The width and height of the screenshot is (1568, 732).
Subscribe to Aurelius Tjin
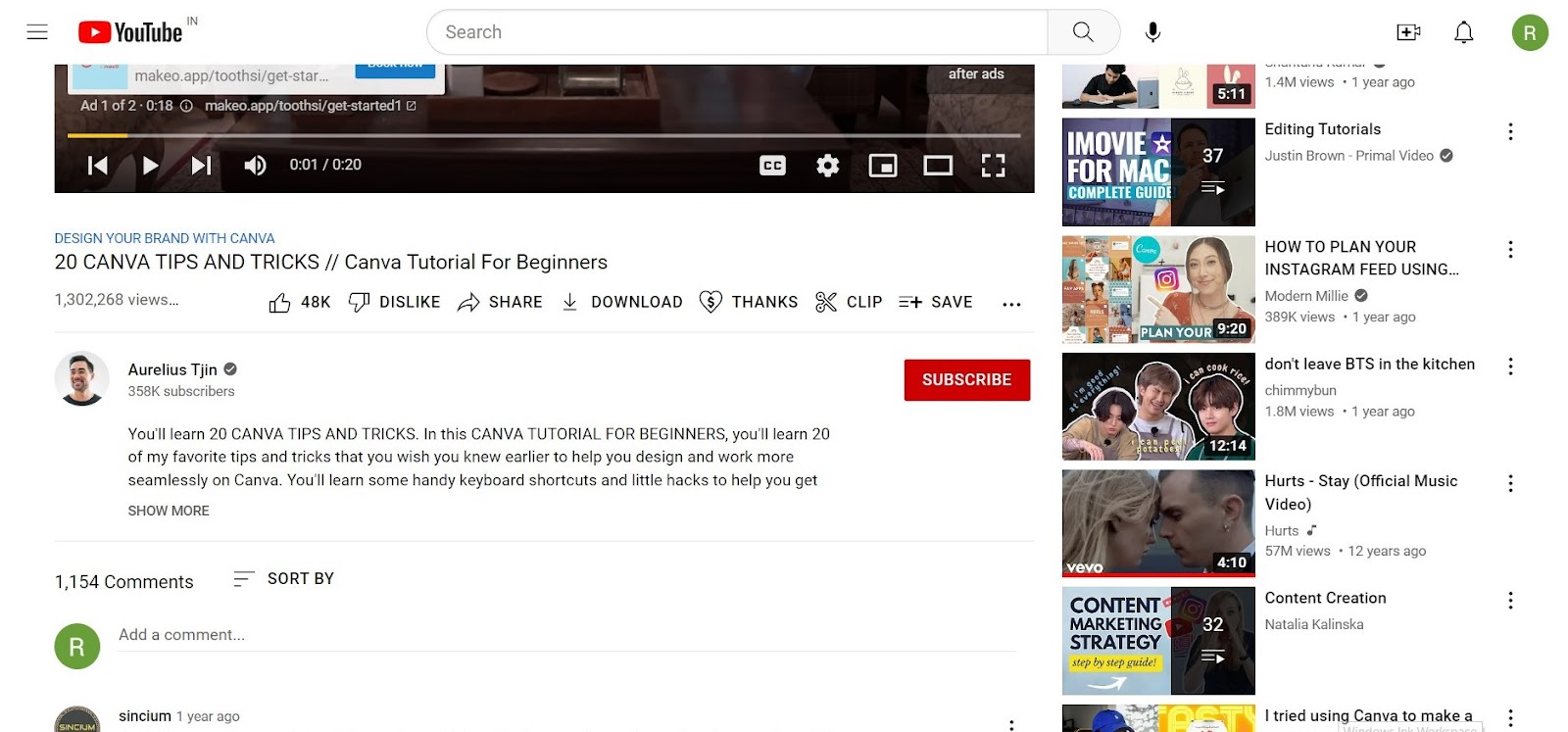[x=966, y=379]
